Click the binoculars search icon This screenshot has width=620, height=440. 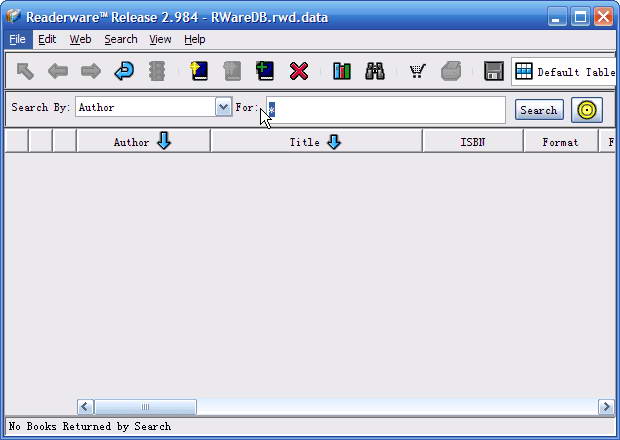coord(375,72)
